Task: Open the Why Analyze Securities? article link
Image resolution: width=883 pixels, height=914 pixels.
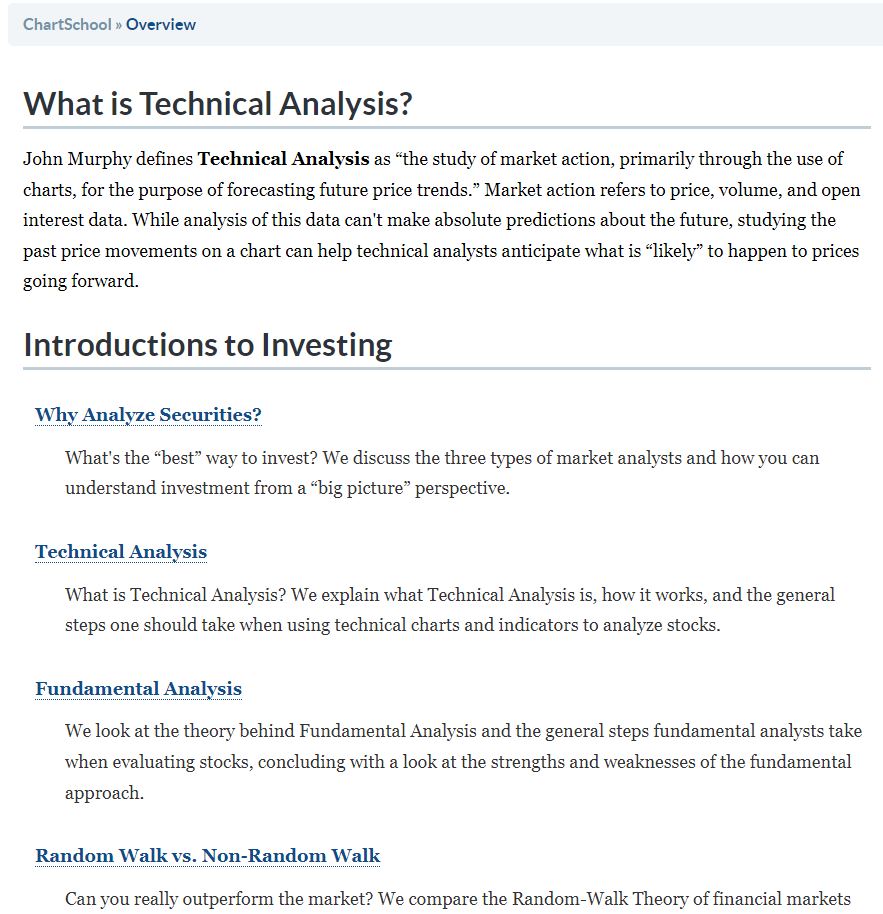Action: (x=148, y=414)
